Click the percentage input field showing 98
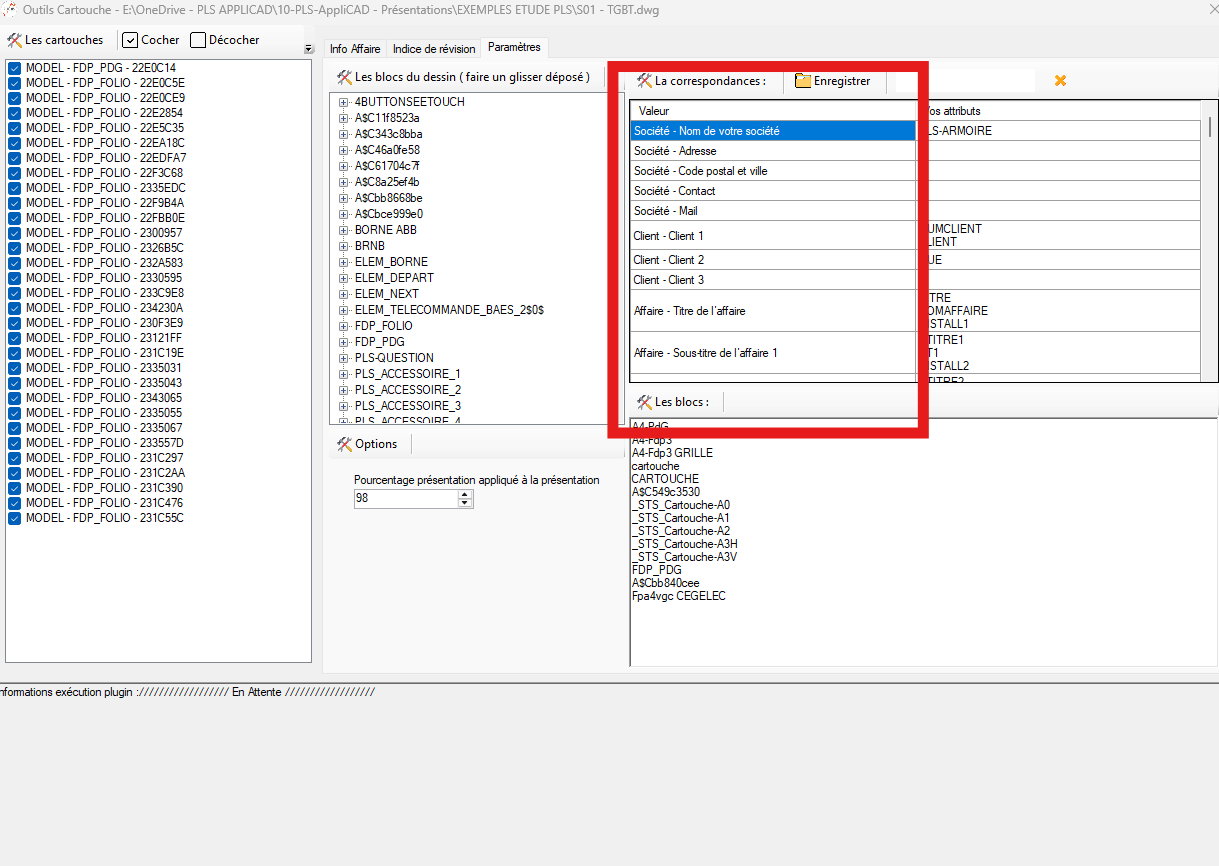 (x=405, y=498)
